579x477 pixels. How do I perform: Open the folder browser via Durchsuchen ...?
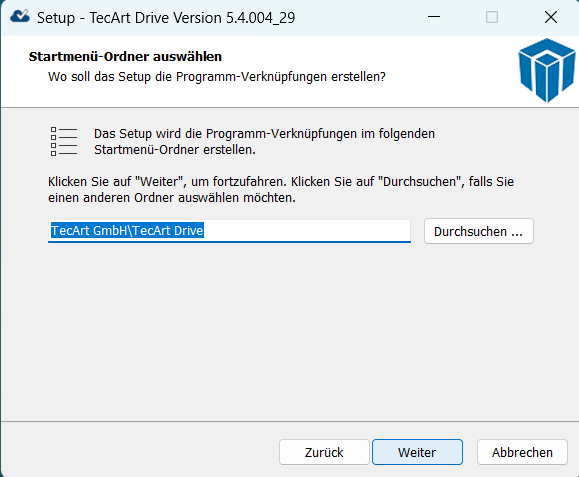pos(479,231)
